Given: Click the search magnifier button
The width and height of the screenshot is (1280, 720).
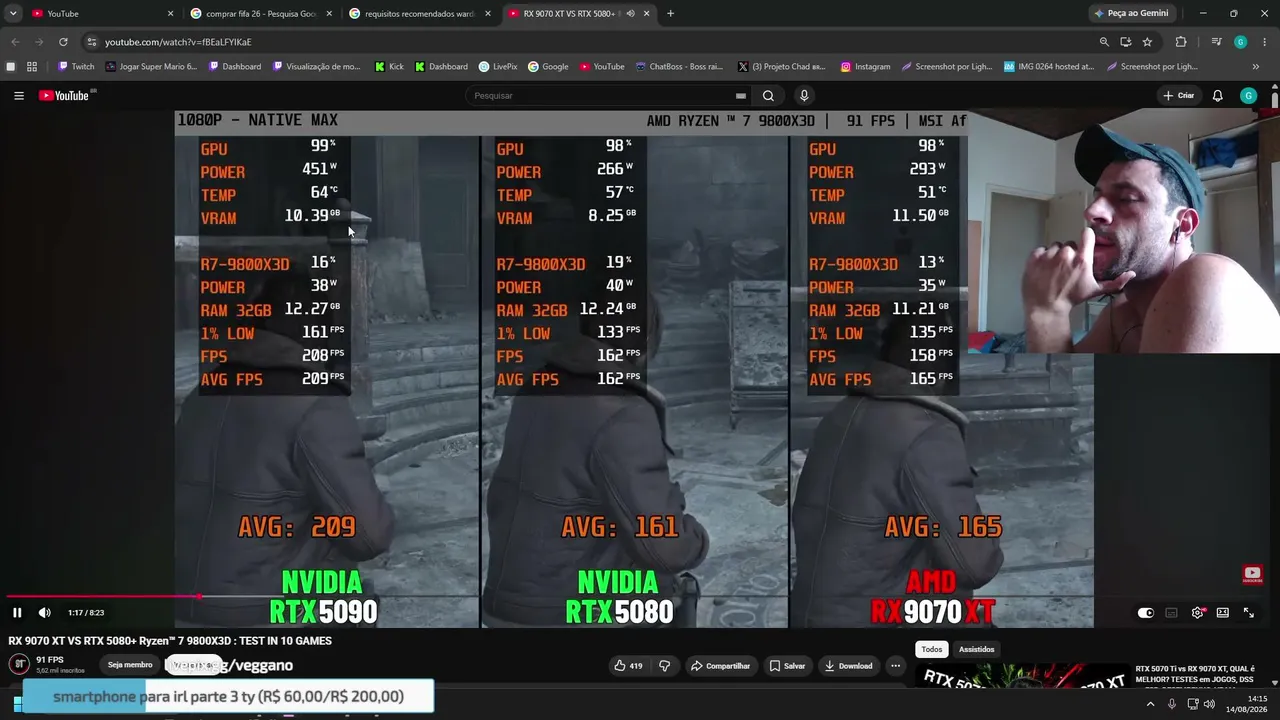Looking at the screenshot, I should tap(768, 96).
